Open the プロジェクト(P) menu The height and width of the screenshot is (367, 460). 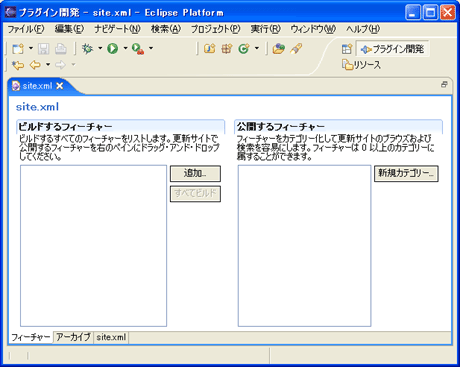click(x=215, y=29)
